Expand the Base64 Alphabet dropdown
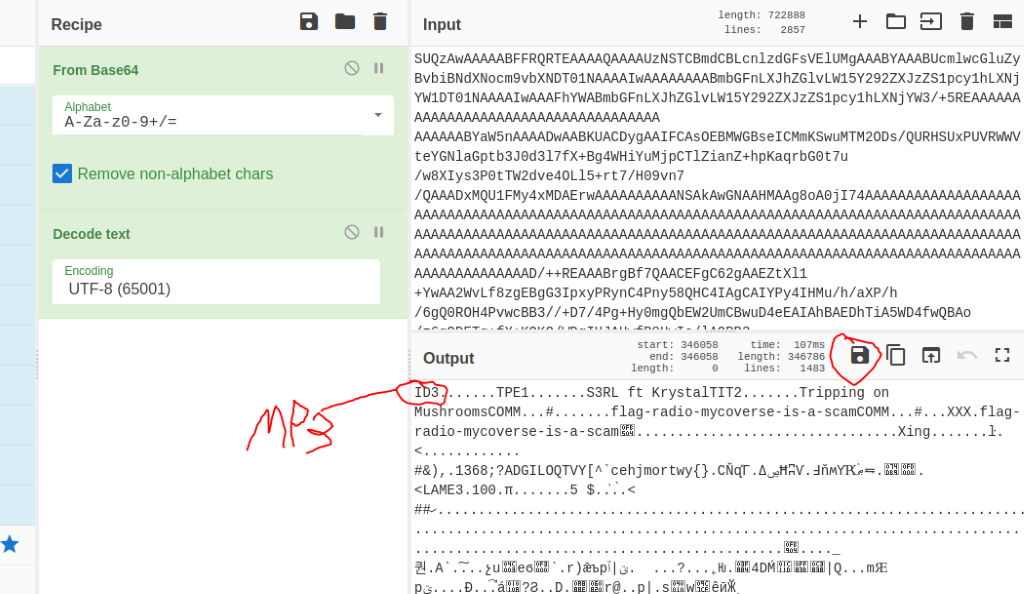The image size is (1024, 594). [377, 115]
